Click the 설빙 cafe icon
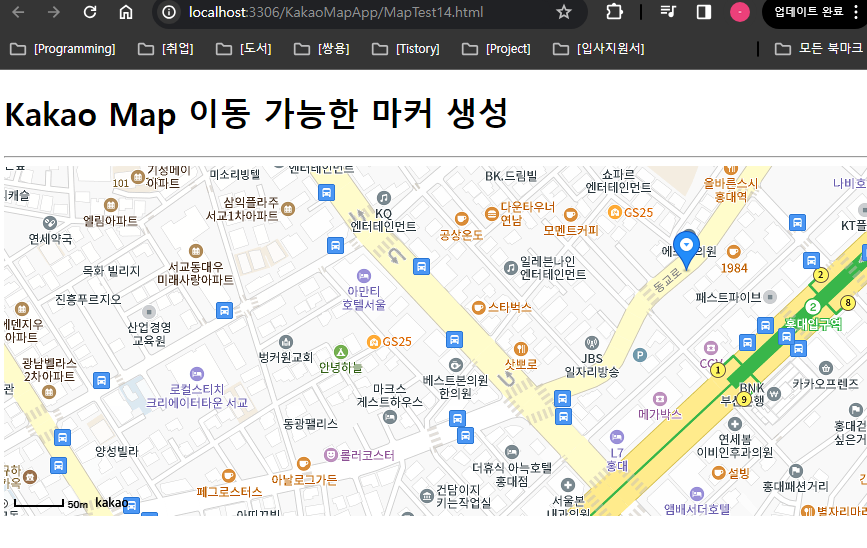The height and width of the screenshot is (548, 867). 718,473
